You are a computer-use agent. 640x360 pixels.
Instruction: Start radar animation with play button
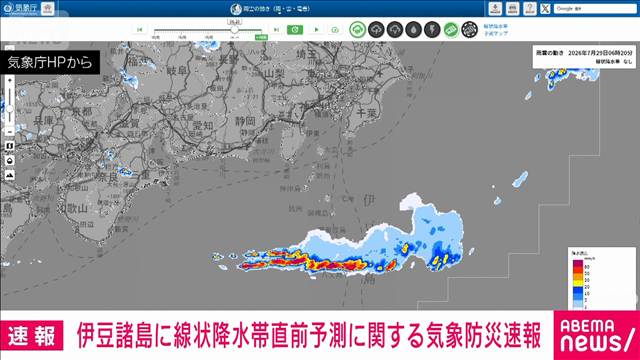(x=316, y=29)
